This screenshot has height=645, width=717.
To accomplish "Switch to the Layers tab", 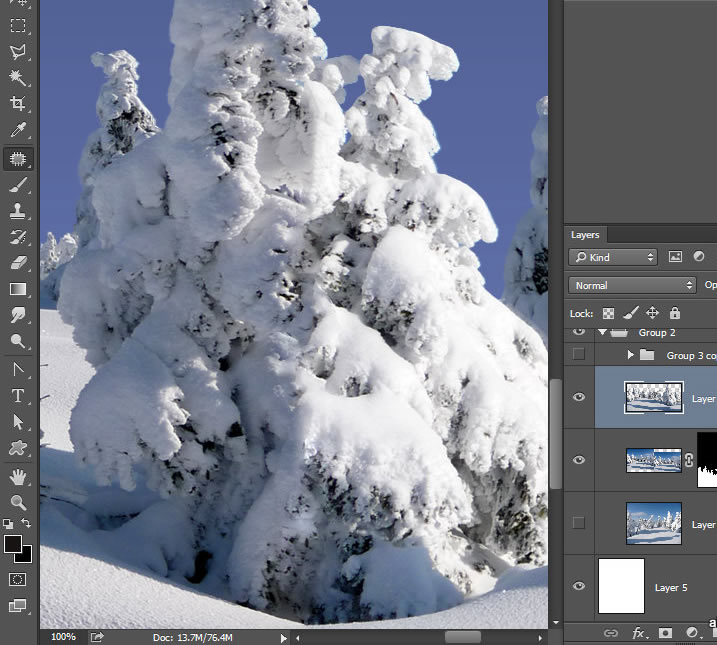I will tap(585, 235).
